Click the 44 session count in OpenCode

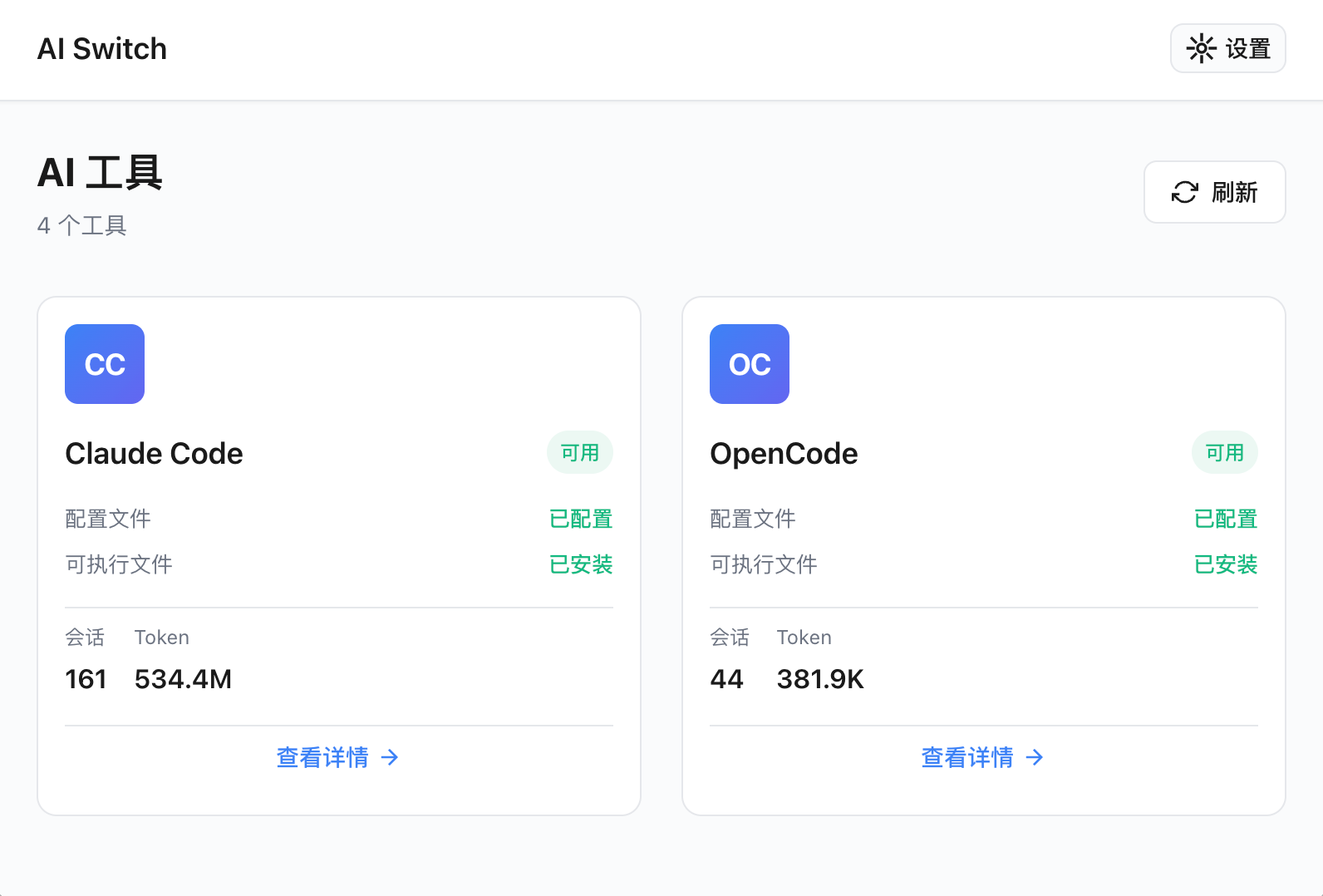tap(726, 679)
